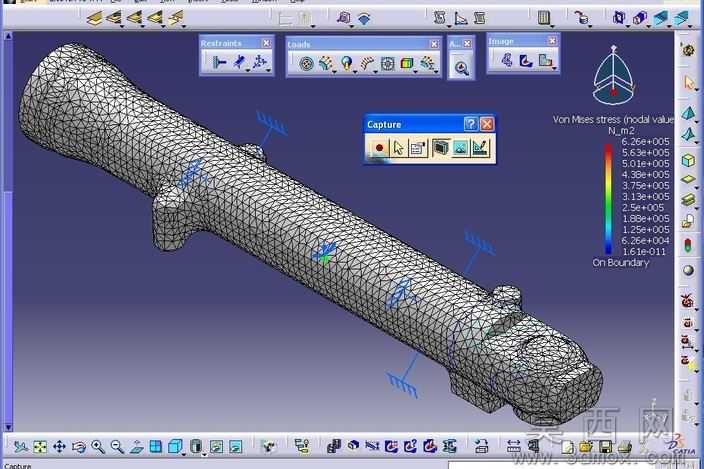Click the cylinder with arrow icon top toolbar
Image resolution: width=704 pixels, height=469 pixels.
(x=581, y=18)
